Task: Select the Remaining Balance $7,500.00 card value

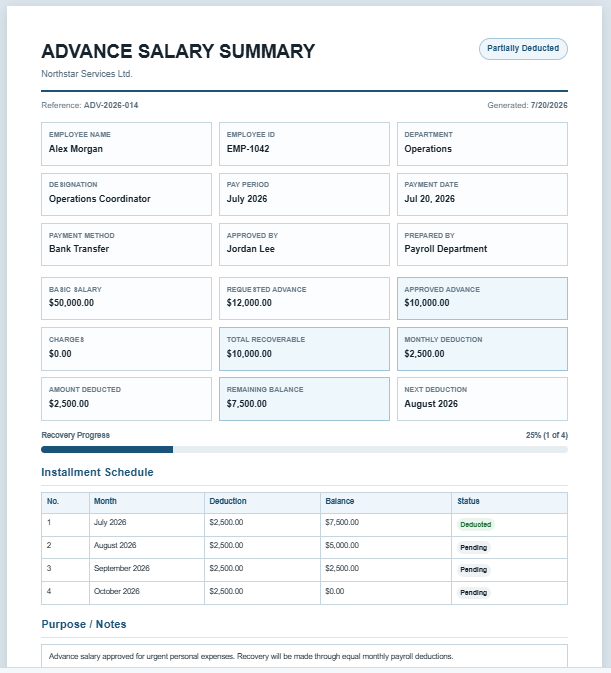Action: 247,404
